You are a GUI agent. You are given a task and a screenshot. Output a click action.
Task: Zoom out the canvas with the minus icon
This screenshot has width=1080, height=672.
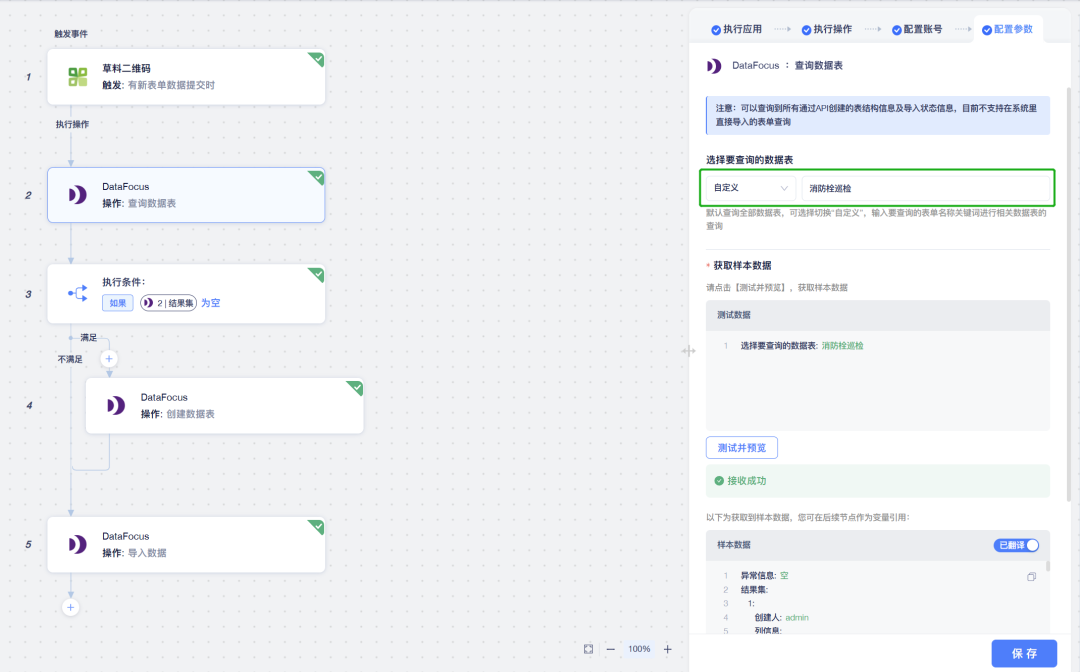pyautogui.click(x=610, y=649)
